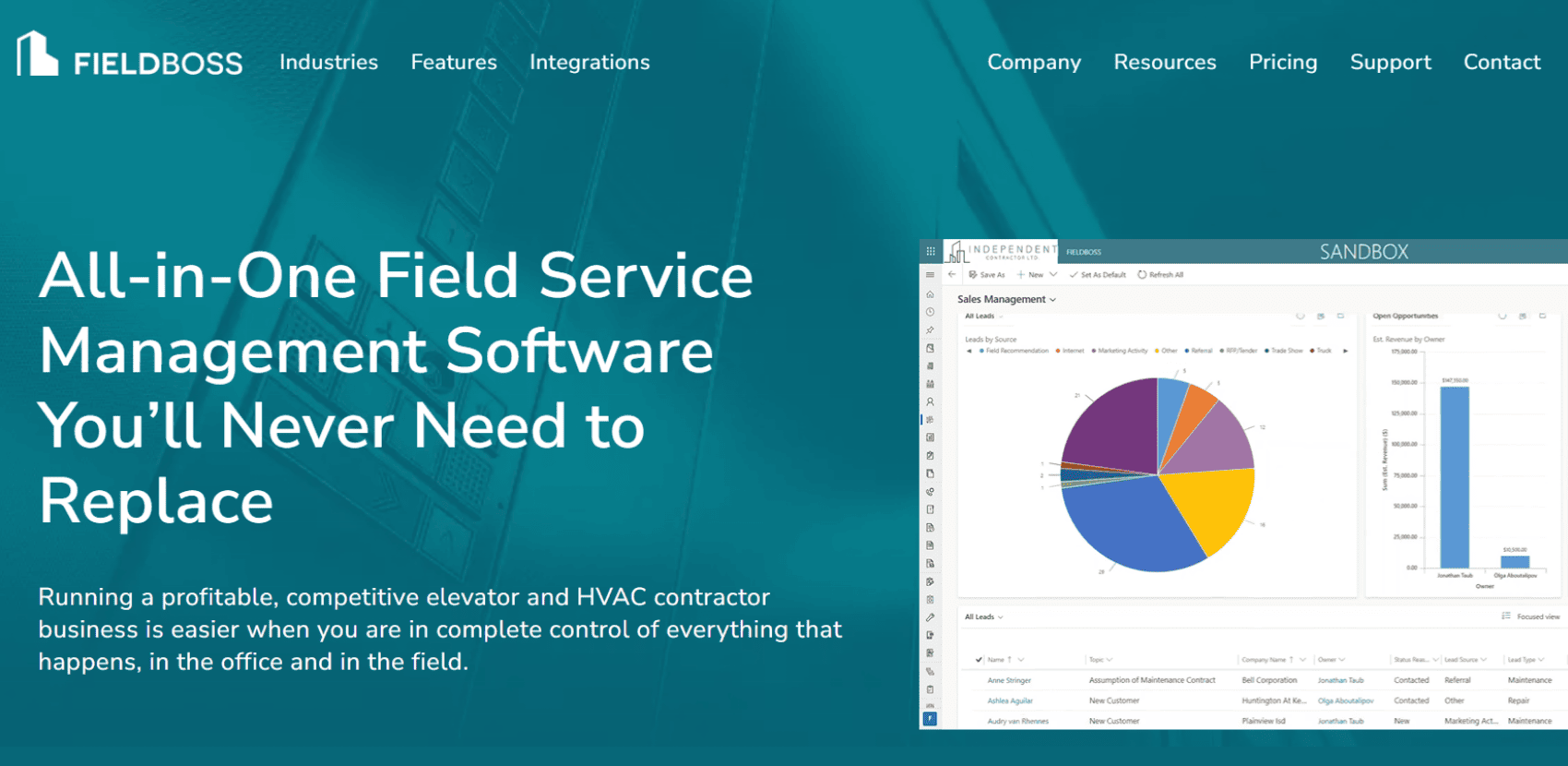This screenshot has width=1568, height=766.
Task: Open the All Leads chart view dropdown
Action: click(984, 317)
